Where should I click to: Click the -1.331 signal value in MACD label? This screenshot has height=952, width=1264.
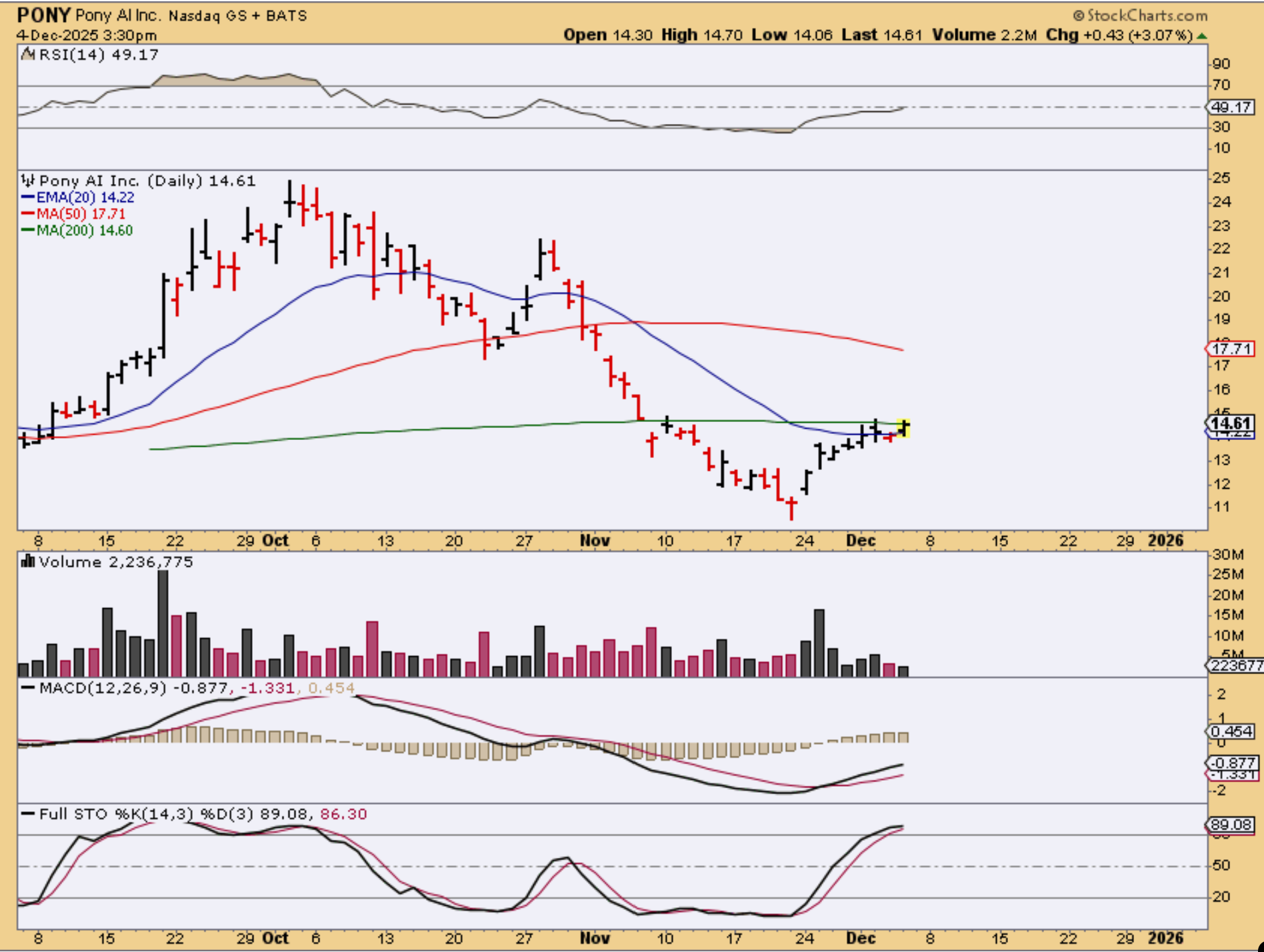[x=268, y=688]
